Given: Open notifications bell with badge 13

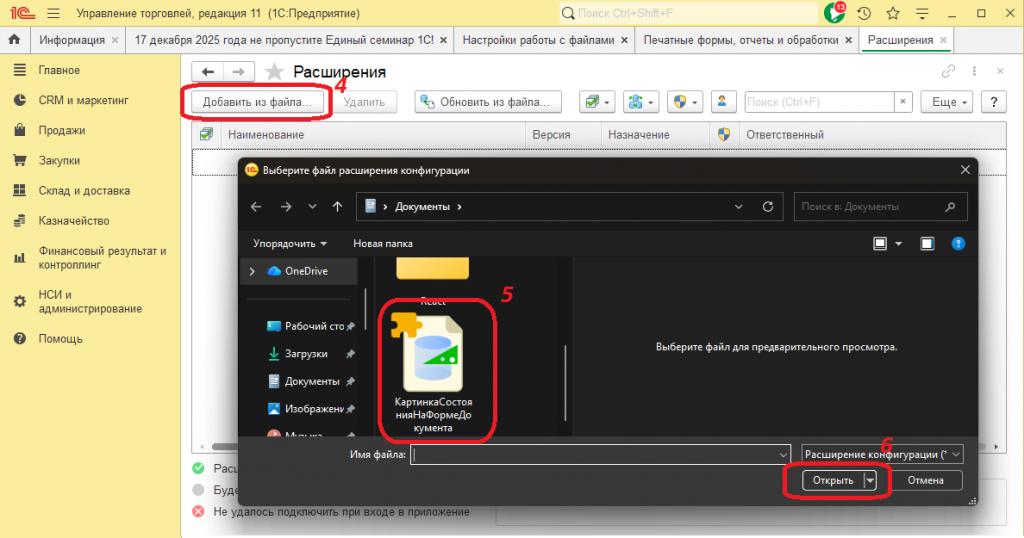Looking at the screenshot, I should click(x=835, y=12).
